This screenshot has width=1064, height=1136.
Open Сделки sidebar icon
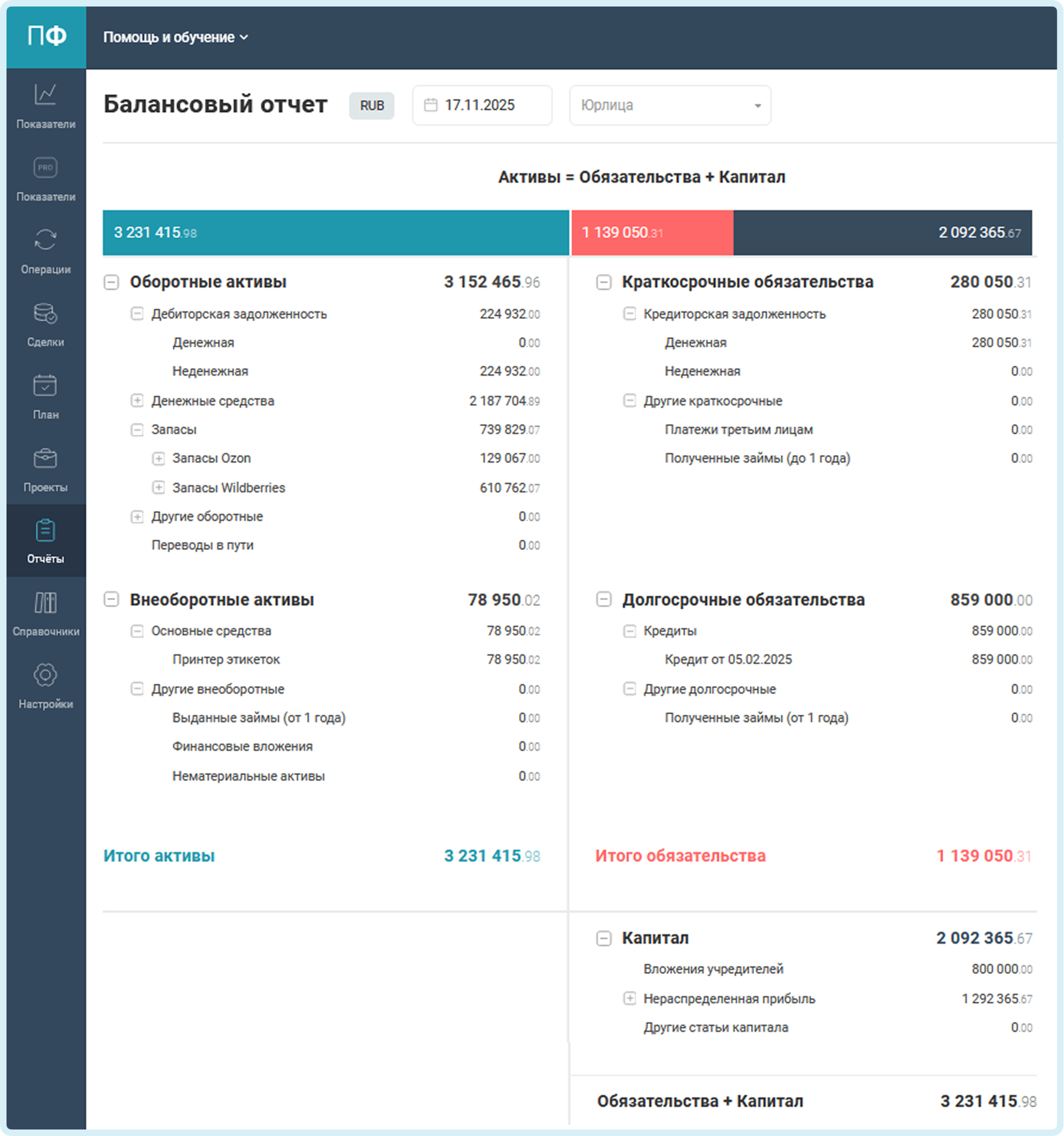pos(46,313)
